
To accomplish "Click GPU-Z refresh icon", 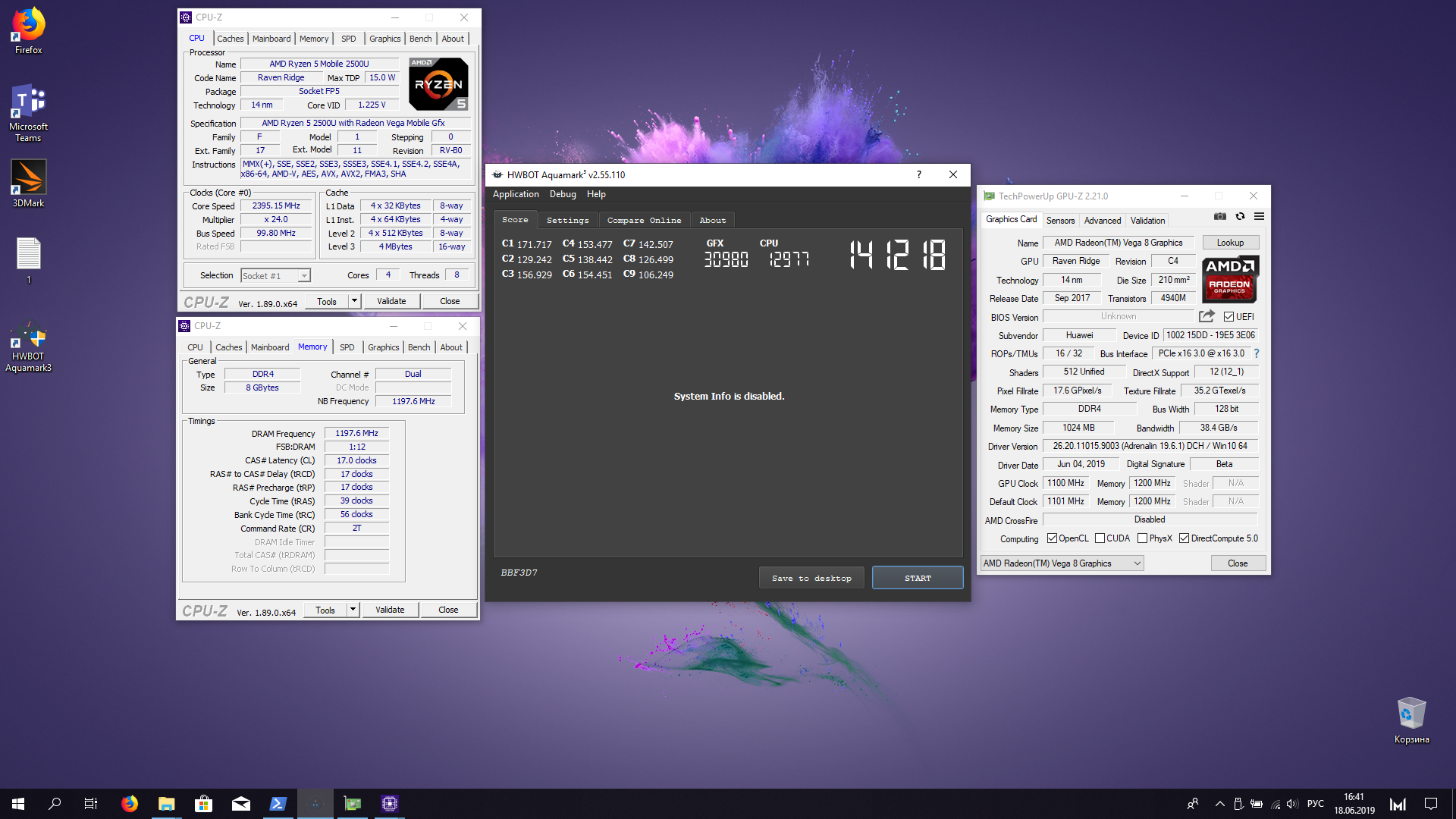I will 1240,217.
